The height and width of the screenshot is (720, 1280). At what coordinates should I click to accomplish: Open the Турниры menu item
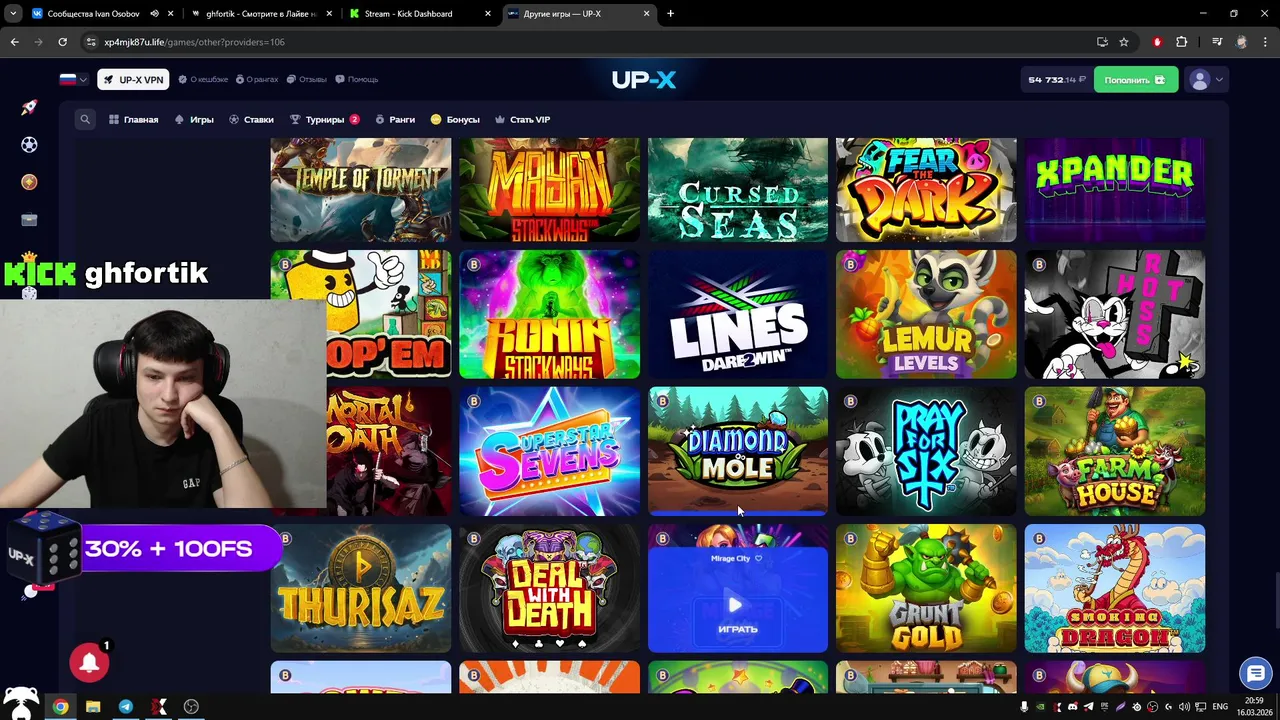click(324, 119)
